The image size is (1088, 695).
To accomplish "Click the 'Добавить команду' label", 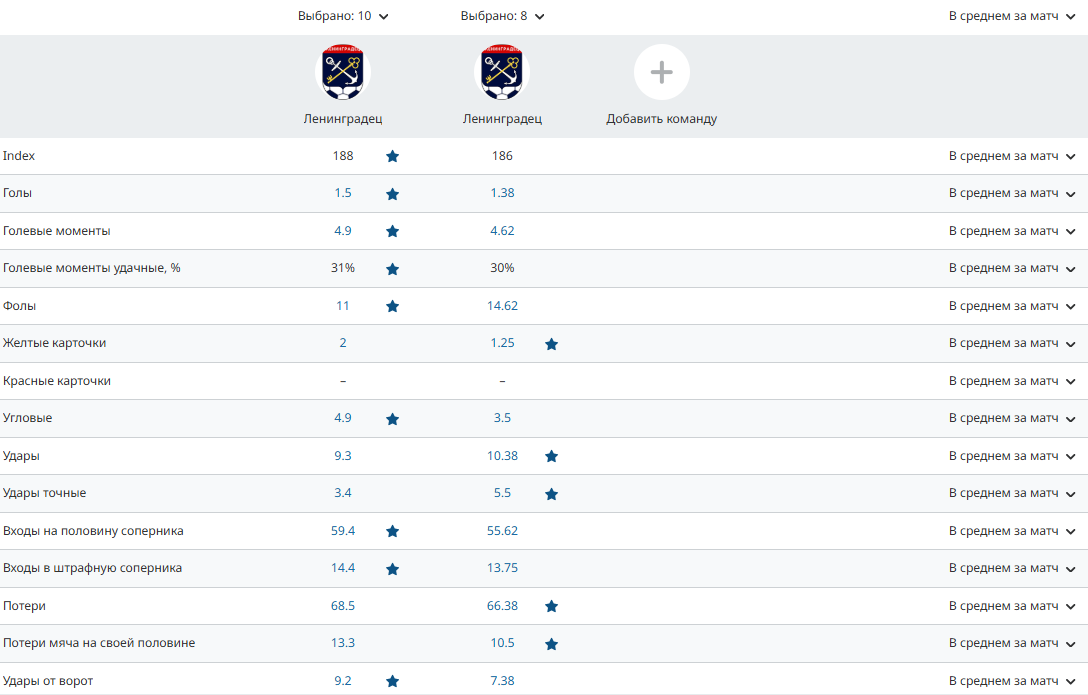I will coord(661,119).
